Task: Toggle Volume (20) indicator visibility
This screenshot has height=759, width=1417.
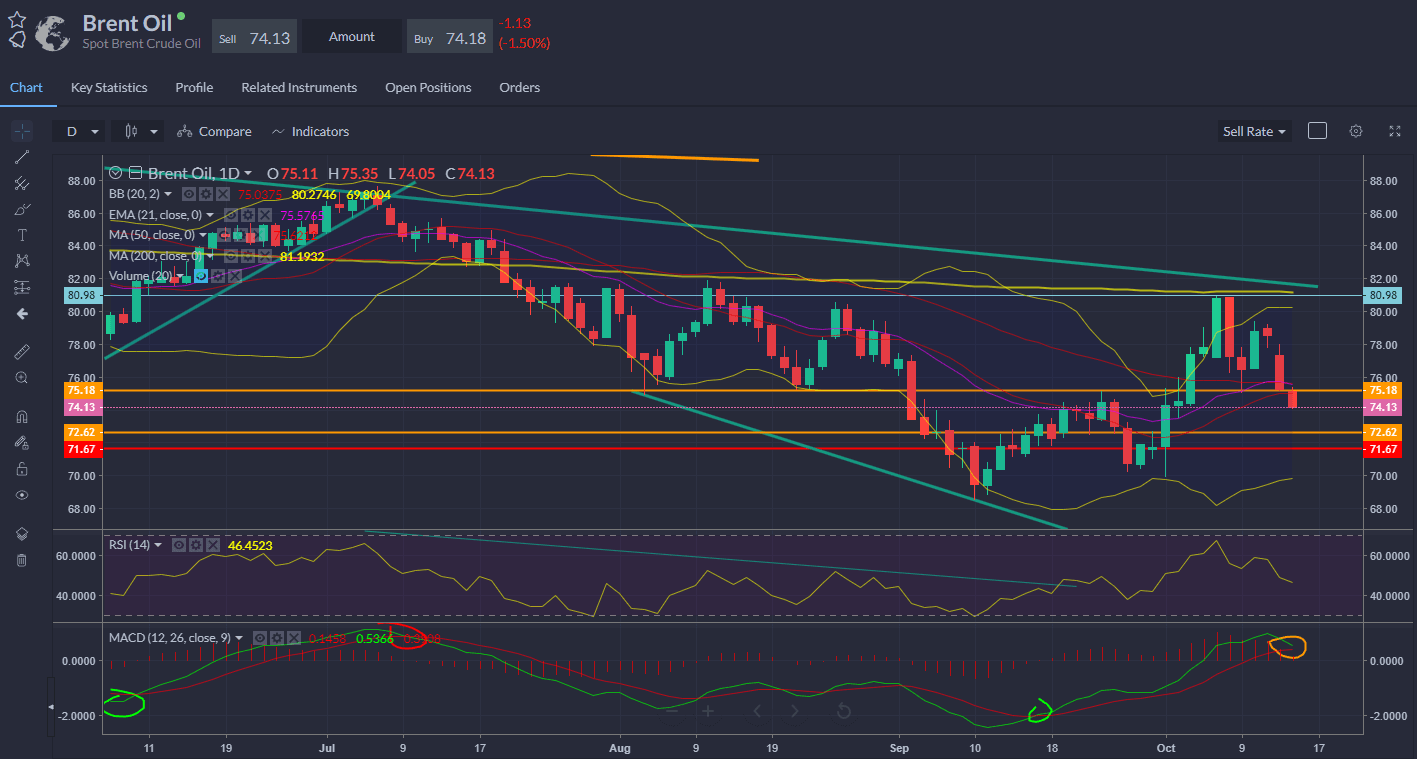Action: coord(201,276)
